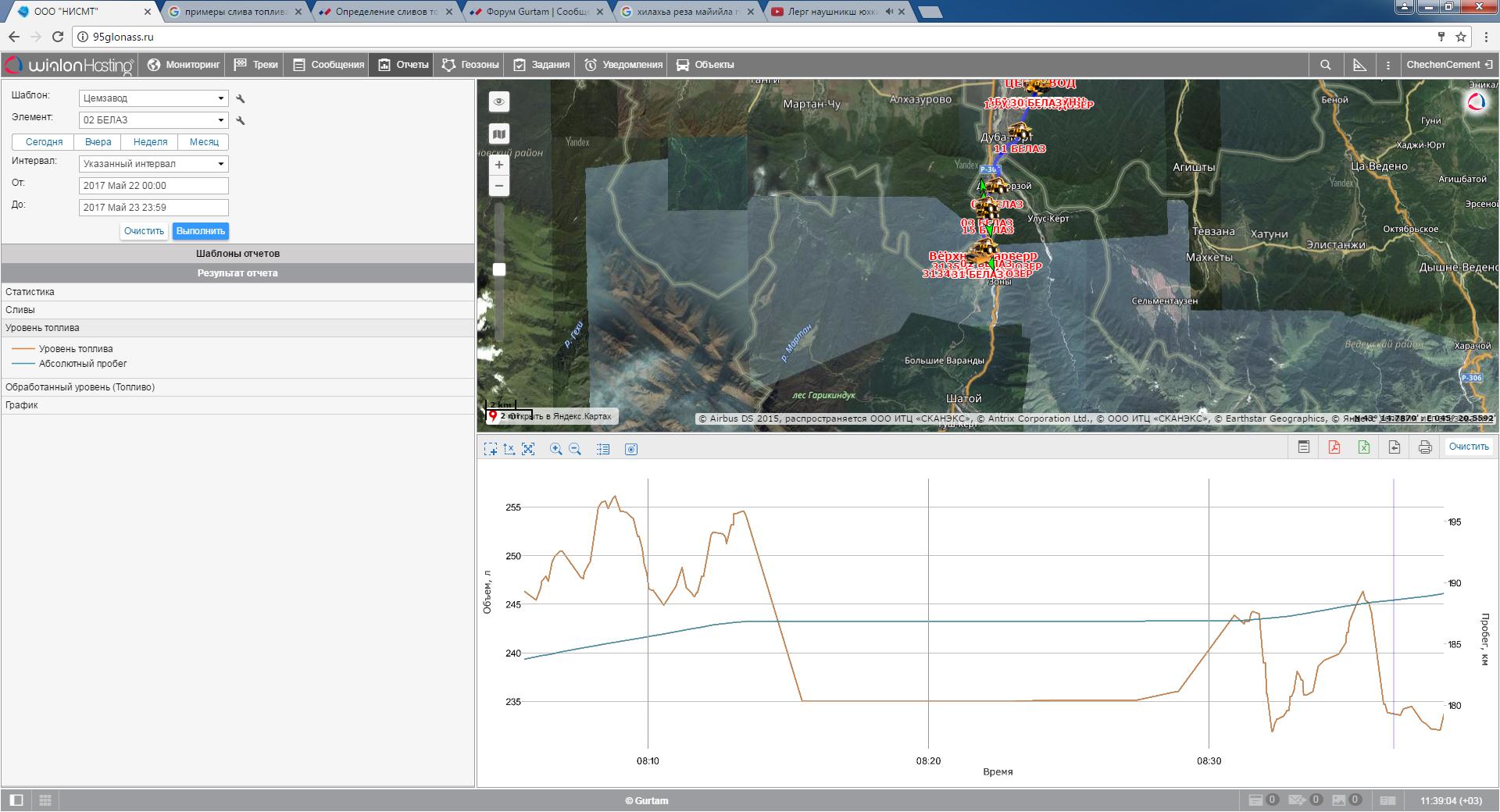Open the search tool in top bar
This screenshot has height=812, width=1500.
(x=1325, y=65)
